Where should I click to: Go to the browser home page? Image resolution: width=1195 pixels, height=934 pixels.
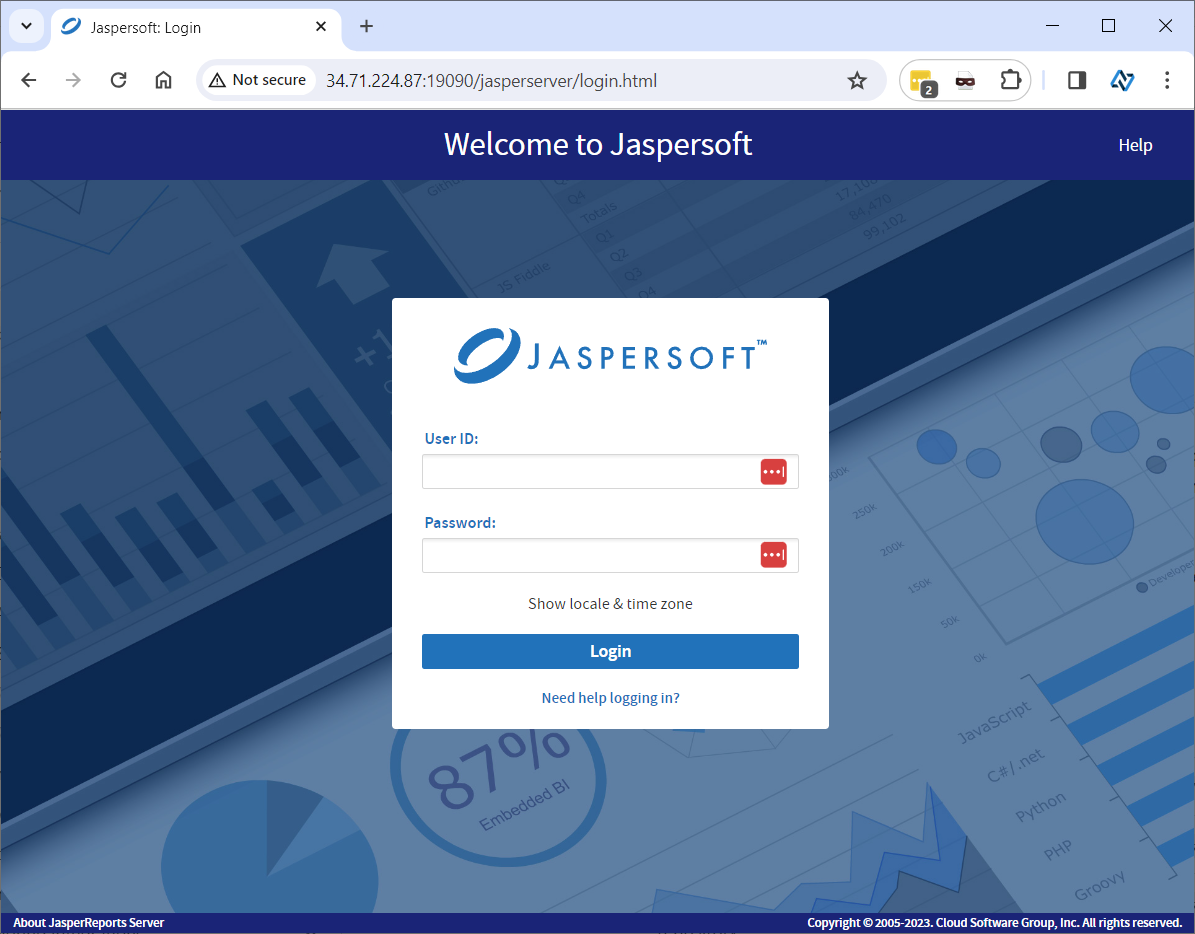click(x=163, y=81)
